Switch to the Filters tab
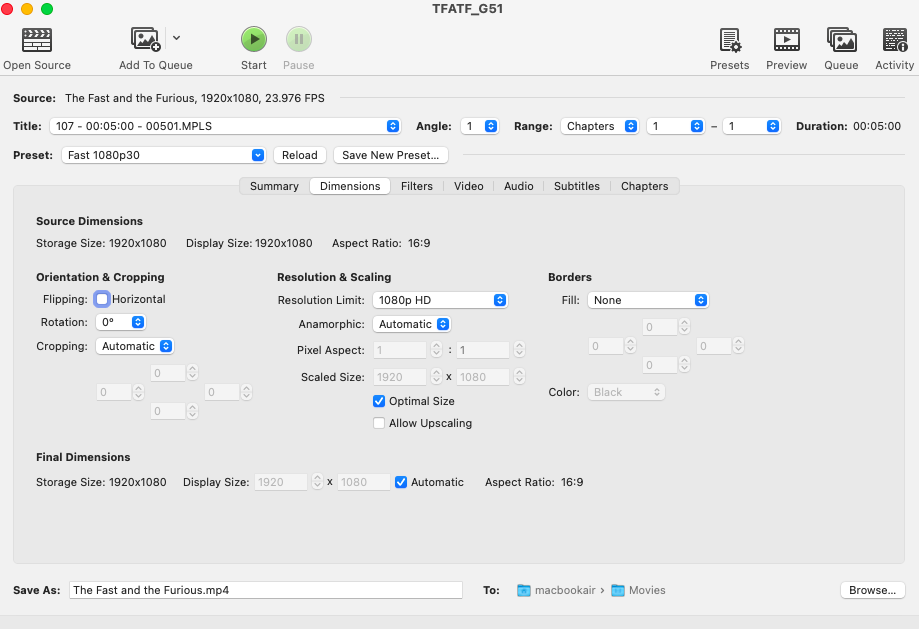The width and height of the screenshot is (919, 629). (x=417, y=186)
